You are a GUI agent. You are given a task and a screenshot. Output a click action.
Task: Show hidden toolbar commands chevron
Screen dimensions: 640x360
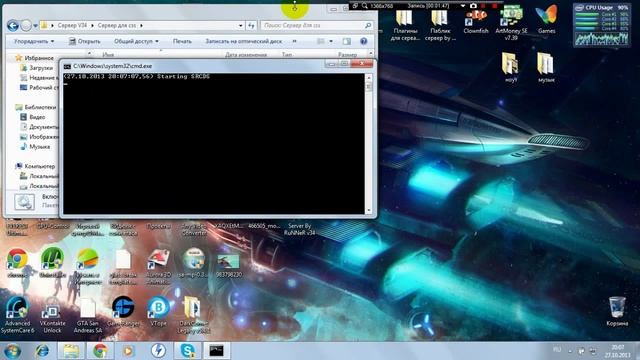[x=294, y=41]
